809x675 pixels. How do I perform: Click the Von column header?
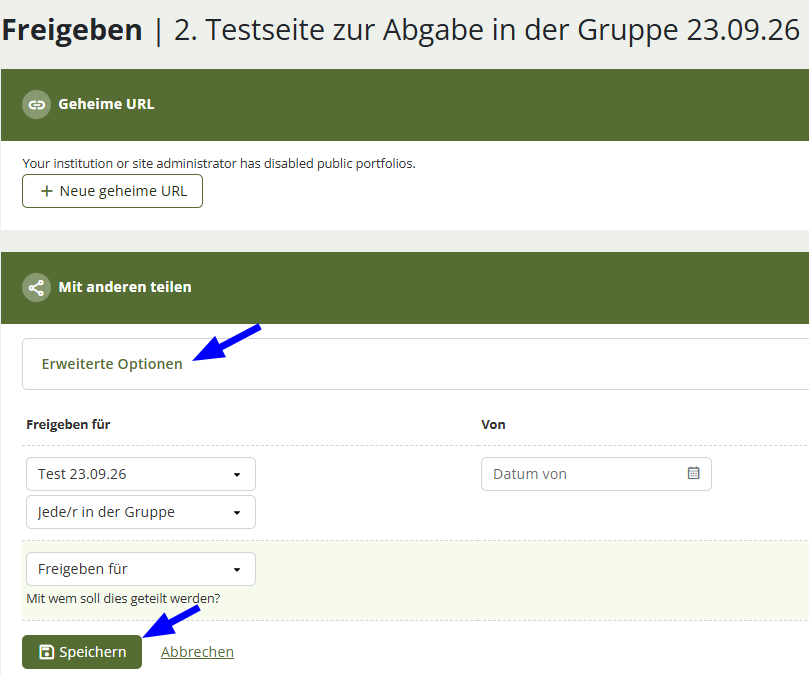(493, 425)
